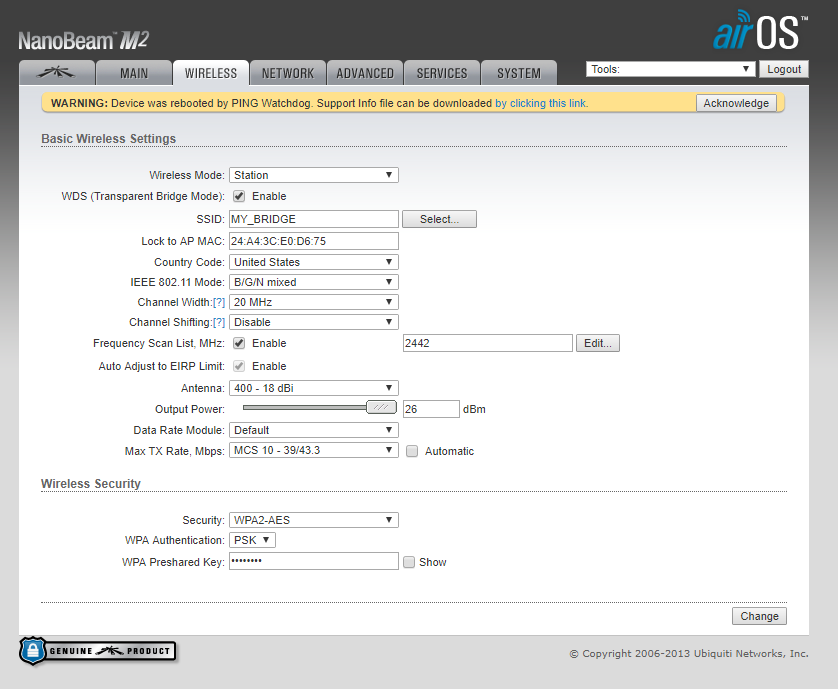Click the SSID input field
Screen dimensions: 838x689
(314, 219)
